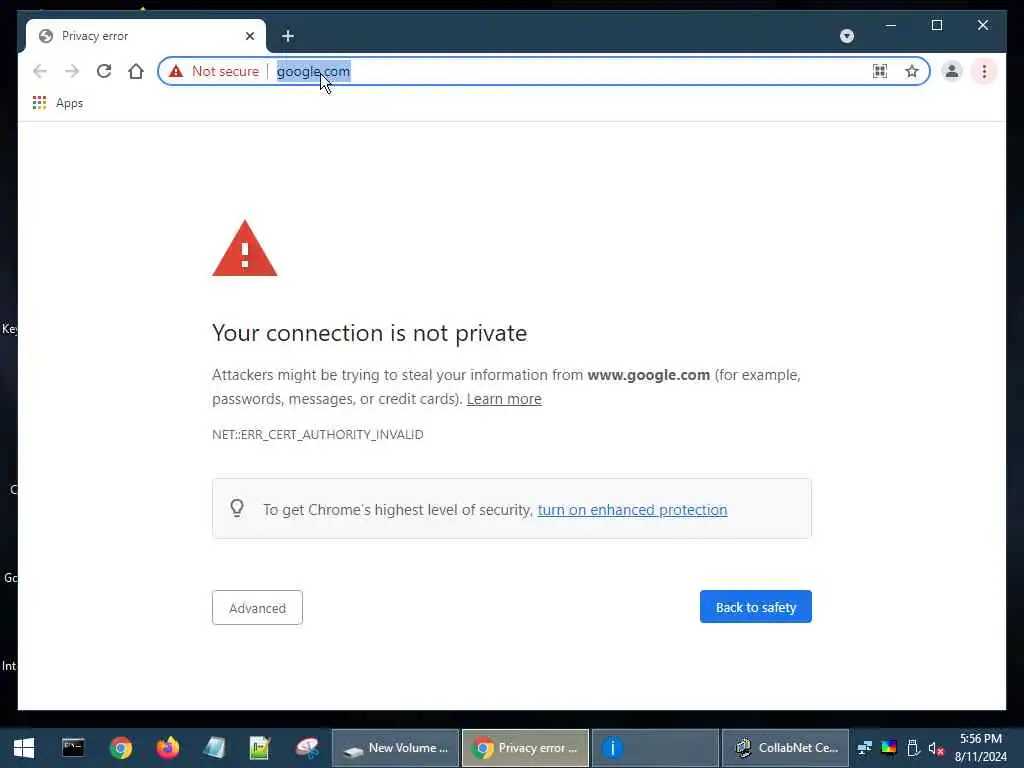Click the NET::ERR_CERT_AUTHORITY_INVALID error code
The image size is (1024, 768).
pos(317,435)
